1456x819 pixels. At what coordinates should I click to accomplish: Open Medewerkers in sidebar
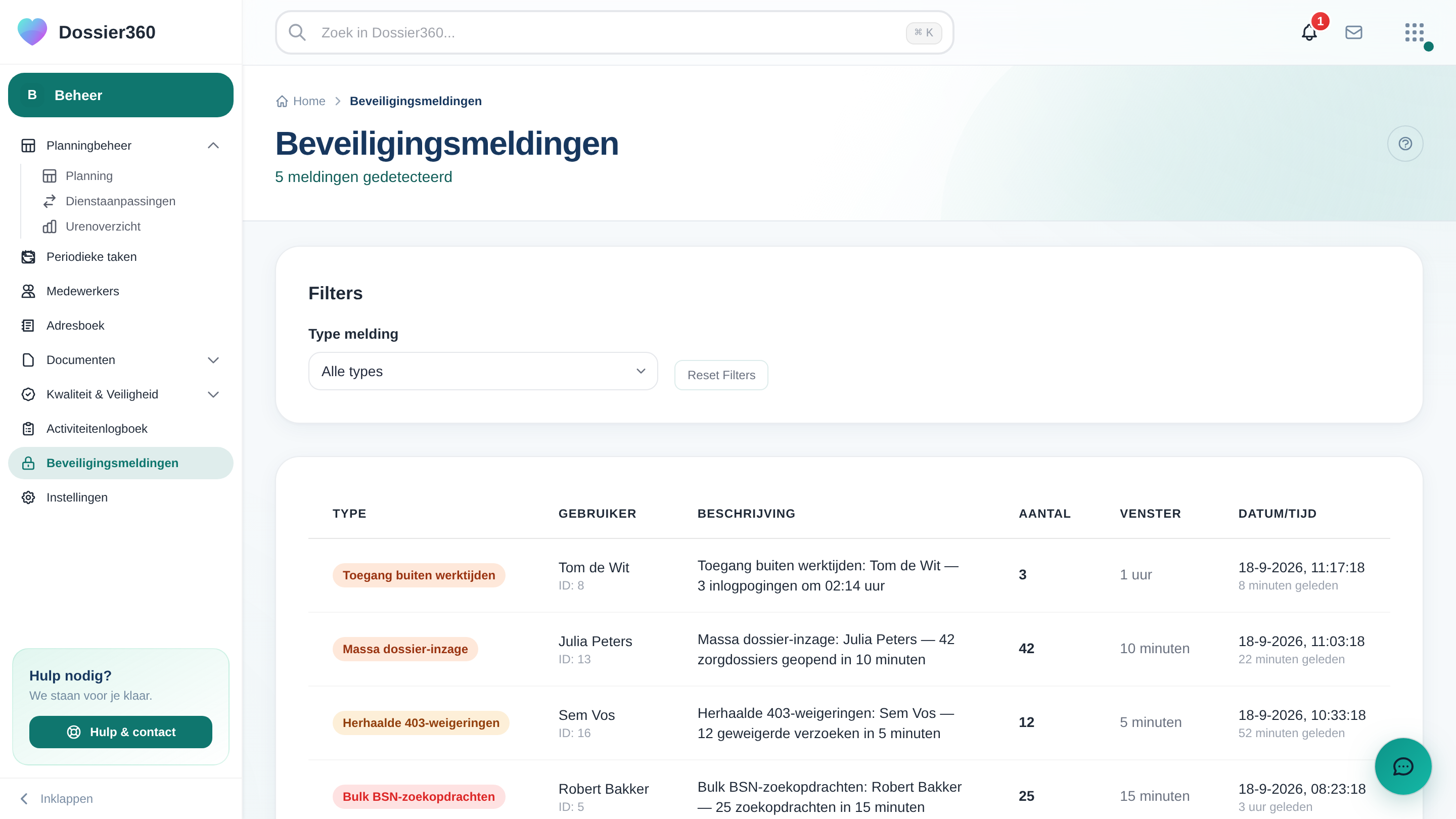coord(121,291)
